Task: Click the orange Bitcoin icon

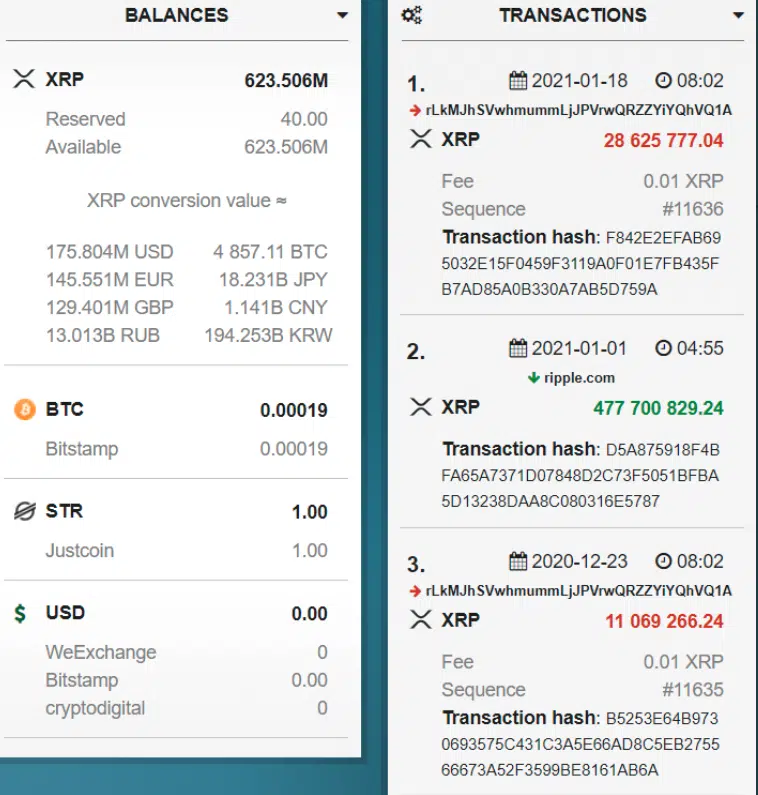Action: click(x=24, y=410)
